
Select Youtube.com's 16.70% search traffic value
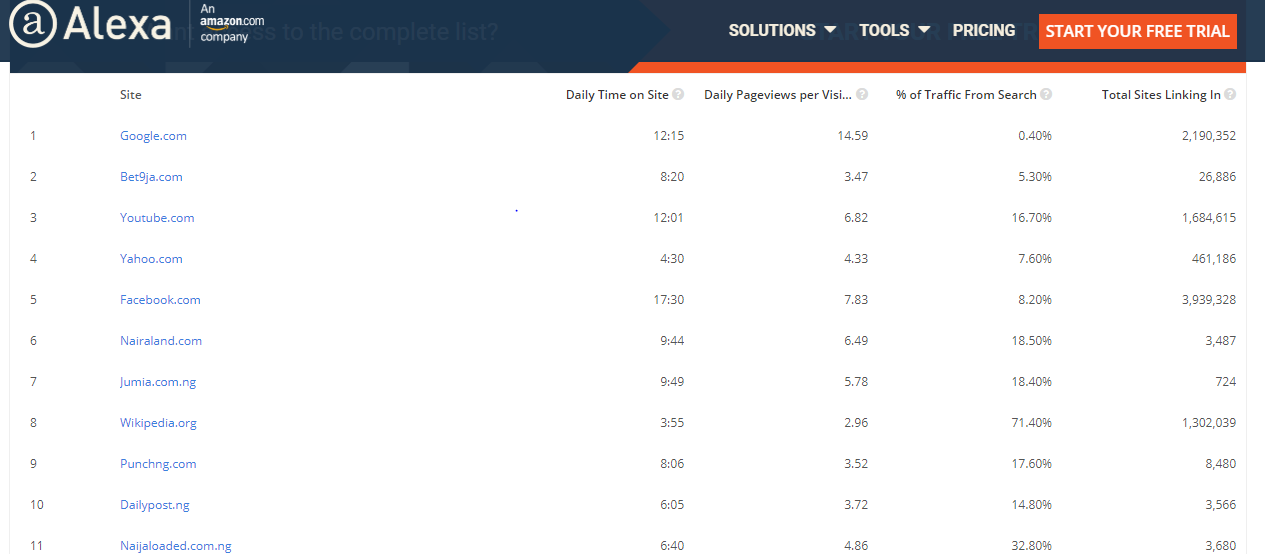tap(1032, 218)
